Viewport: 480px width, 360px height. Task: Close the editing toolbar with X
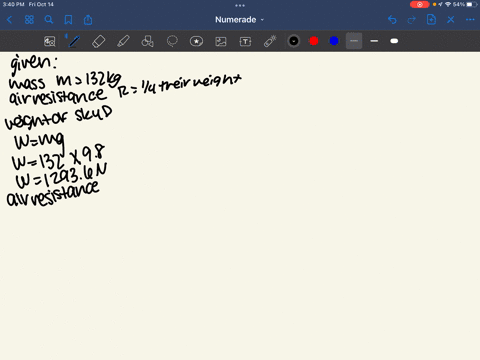(x=451, y=20)
